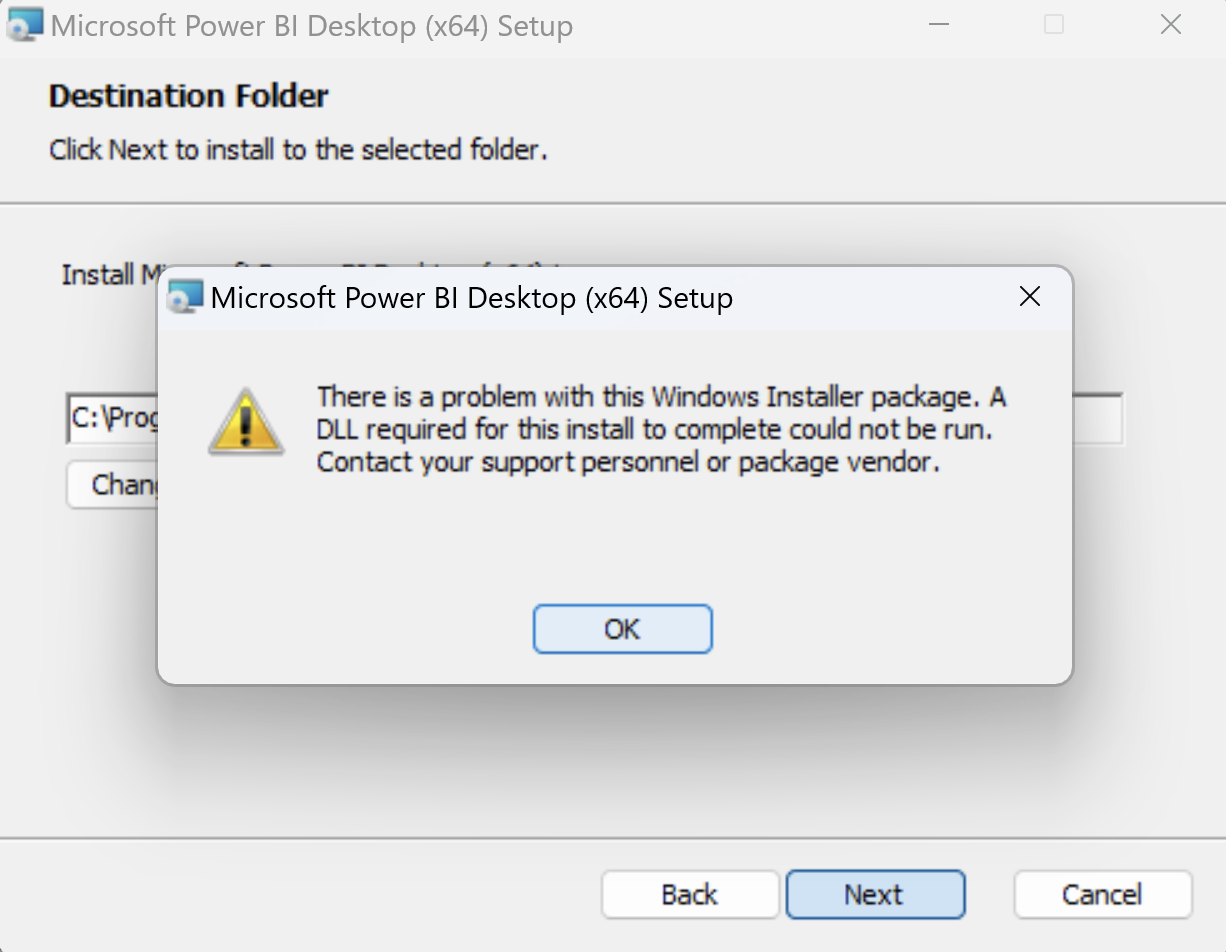The width and height of the screenshot is (1226, 952).
Task: Click the installer icon in the dialog title bar
Action: [x=185, y=298]
